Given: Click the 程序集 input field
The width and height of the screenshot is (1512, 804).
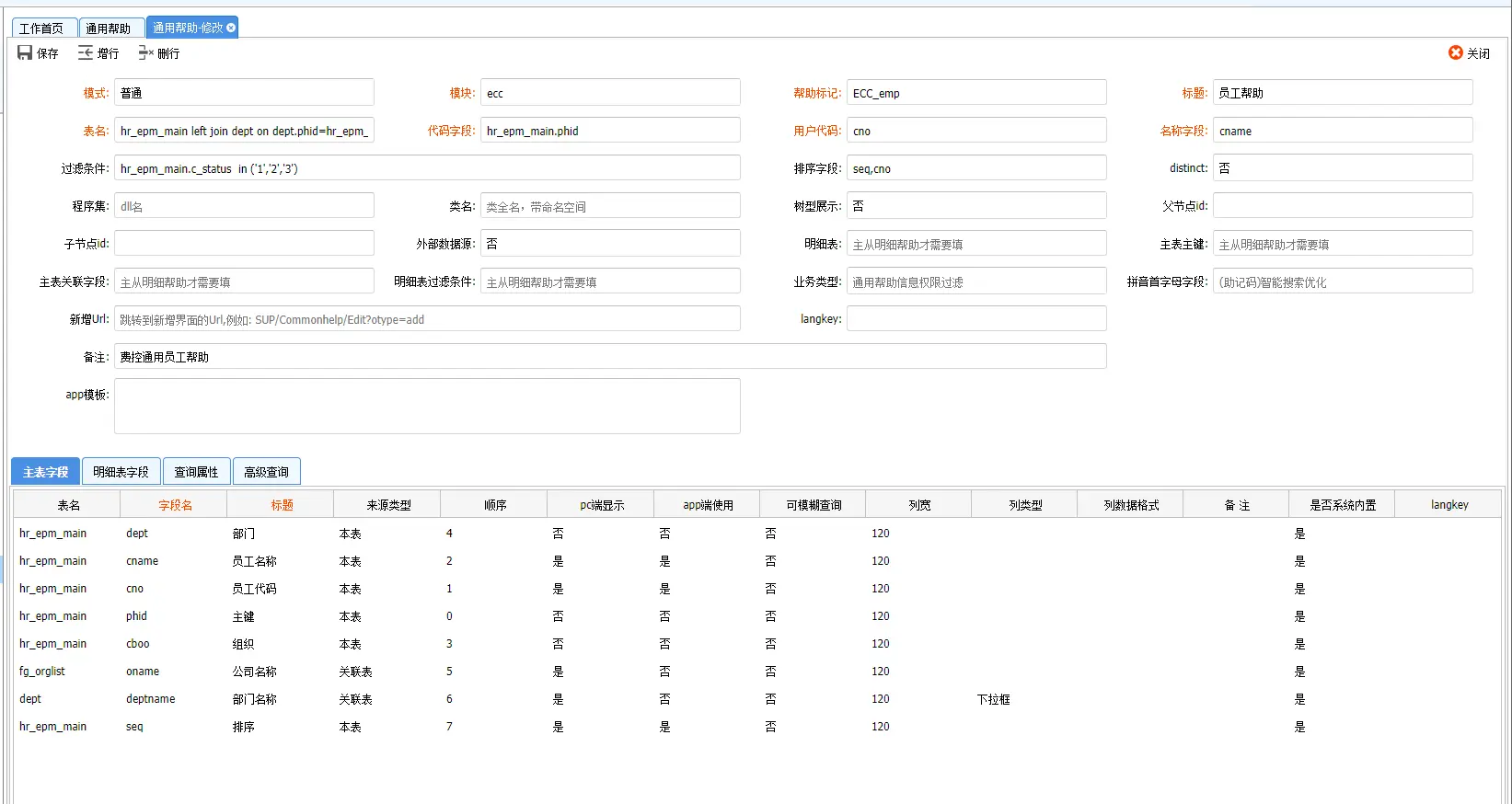Looking at the screenshot, I should click(244, 205).
